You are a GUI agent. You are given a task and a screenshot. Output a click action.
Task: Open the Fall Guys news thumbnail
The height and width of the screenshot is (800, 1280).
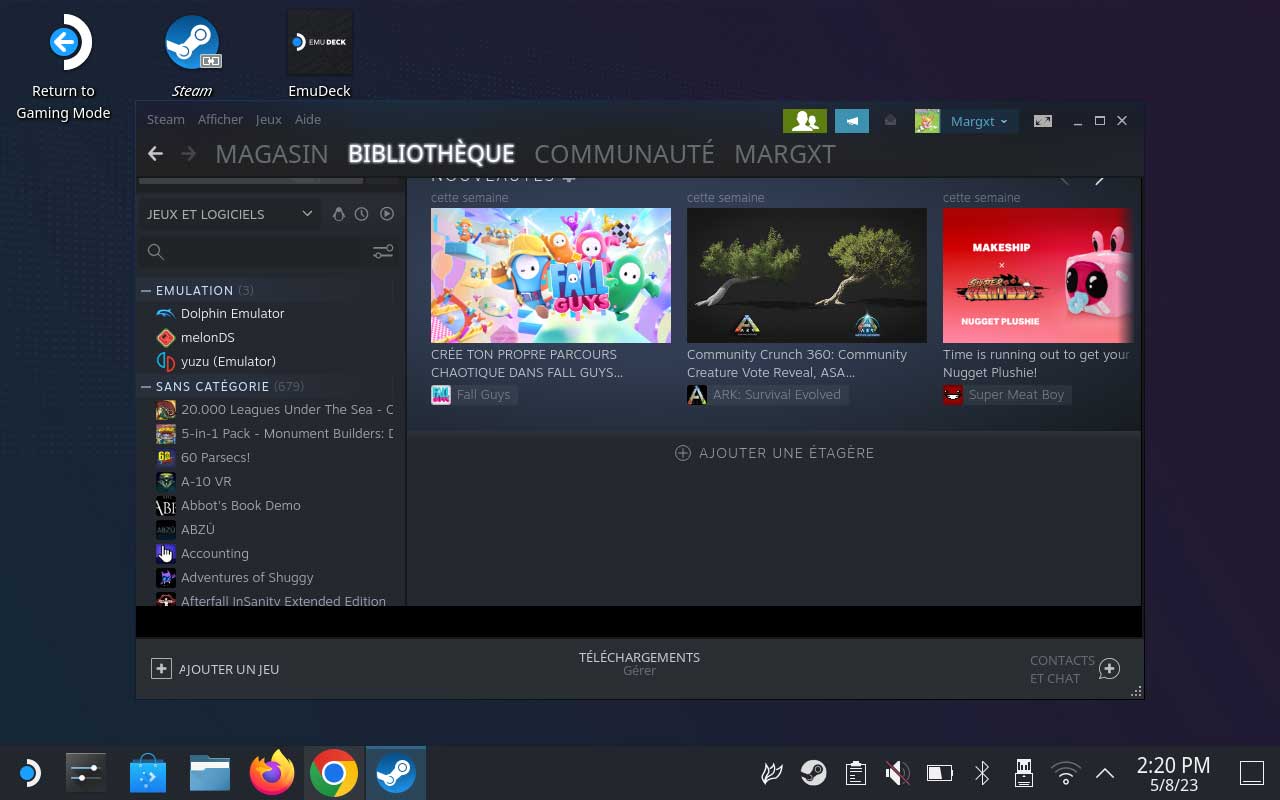(x=551, y=275)
